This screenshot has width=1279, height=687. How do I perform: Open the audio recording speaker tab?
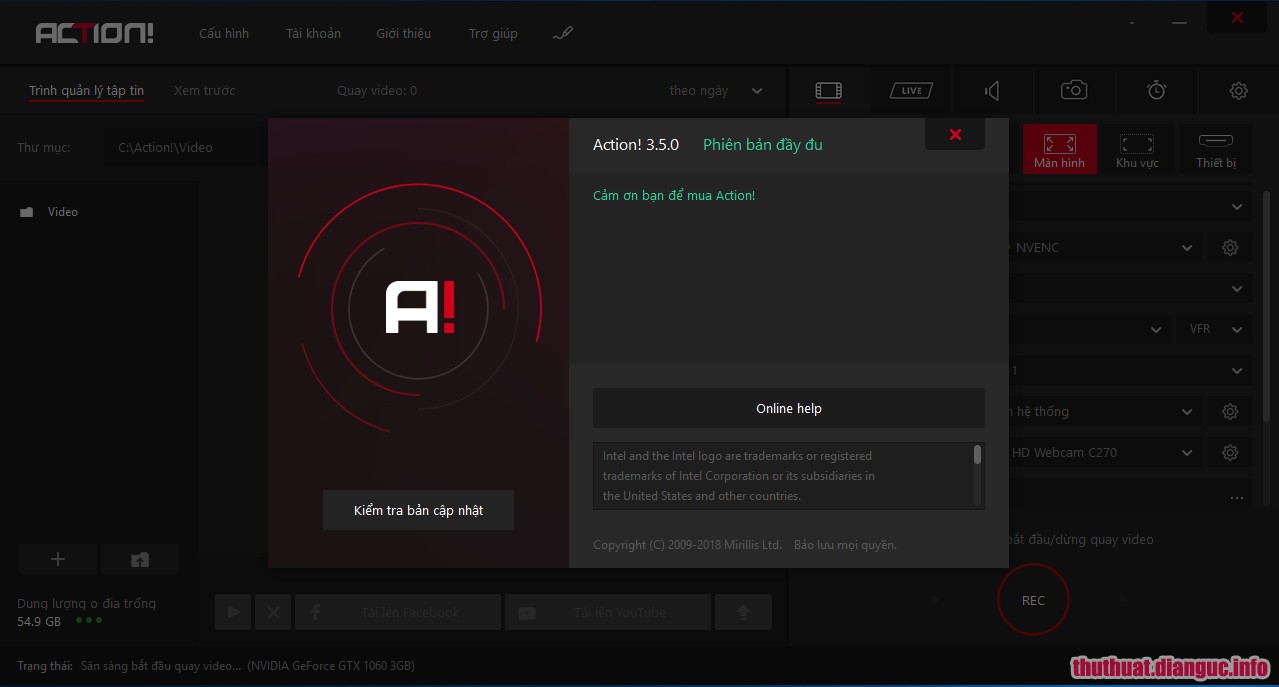pos(992,91)
